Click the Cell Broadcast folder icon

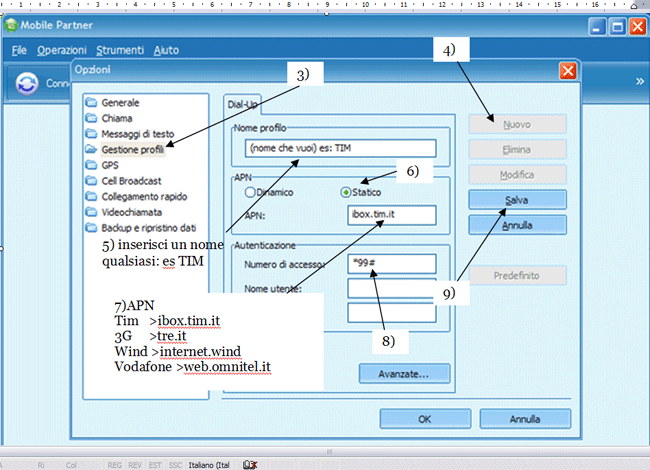(90, 181)
